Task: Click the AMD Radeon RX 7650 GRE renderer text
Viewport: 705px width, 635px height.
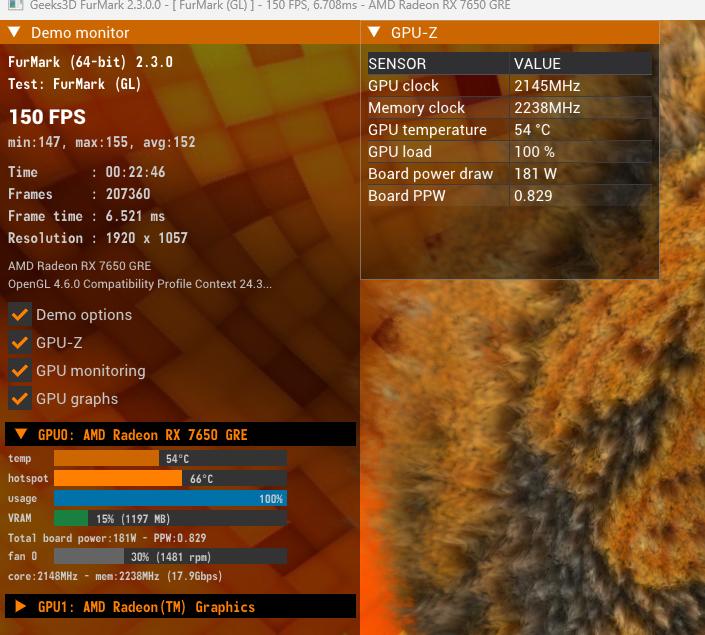Action: click(x=80, y=266)
